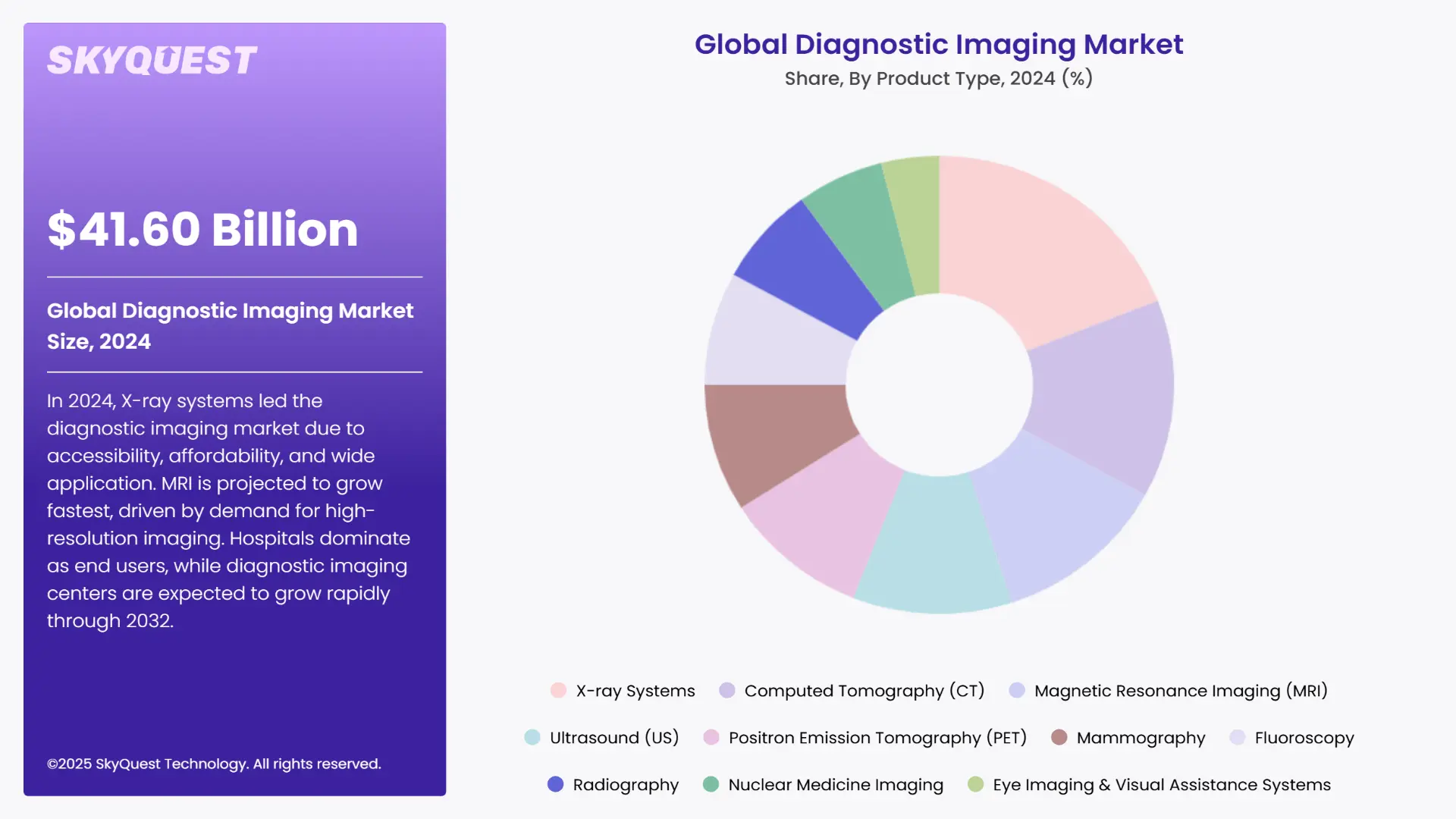Click the Positron Emission Tomography legend dot
This screenshot has height=819, width=1456.
pos(711,737)
